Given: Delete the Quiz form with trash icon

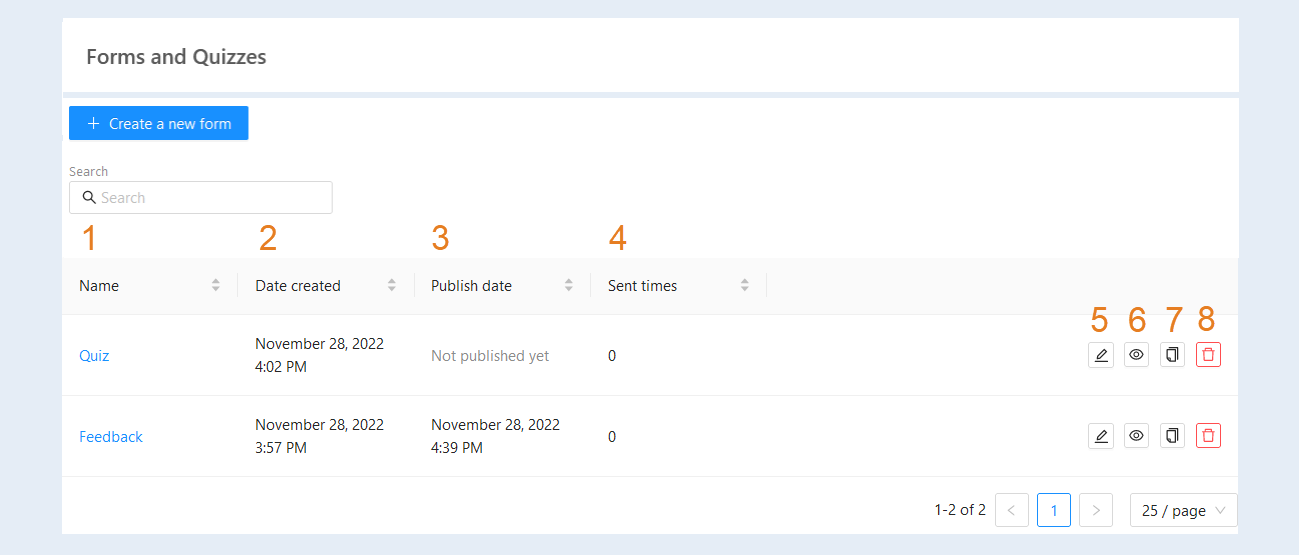Looking at the screenshot, I should click(1208, 355).
